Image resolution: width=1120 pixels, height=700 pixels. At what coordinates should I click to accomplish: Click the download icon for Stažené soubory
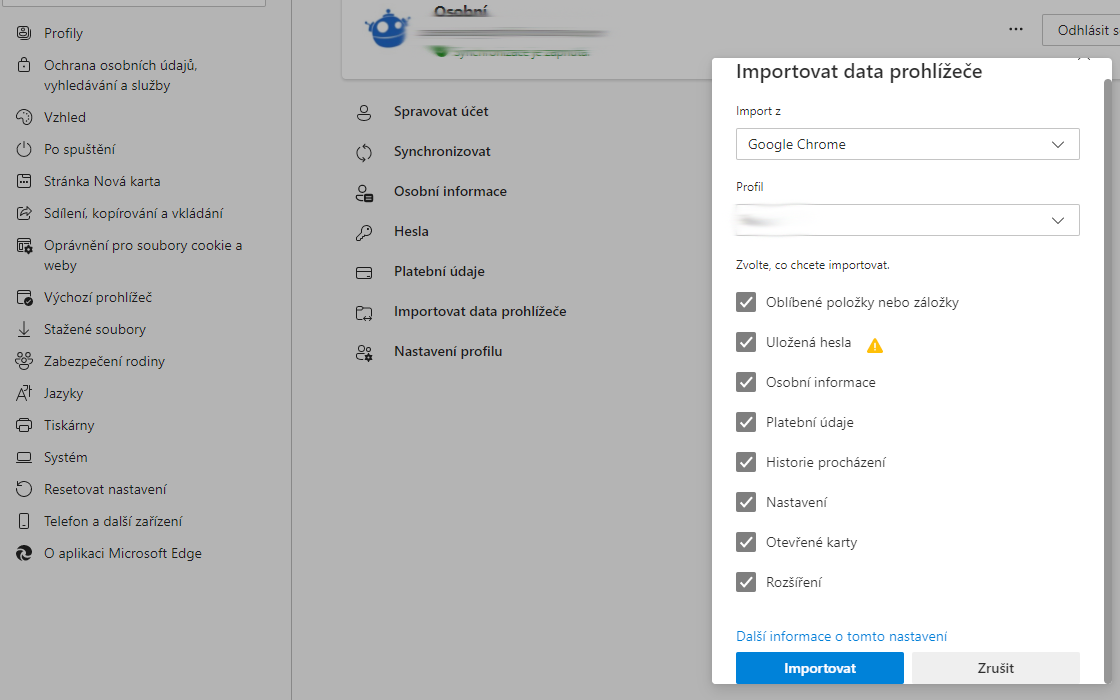(x=25, y=330)
